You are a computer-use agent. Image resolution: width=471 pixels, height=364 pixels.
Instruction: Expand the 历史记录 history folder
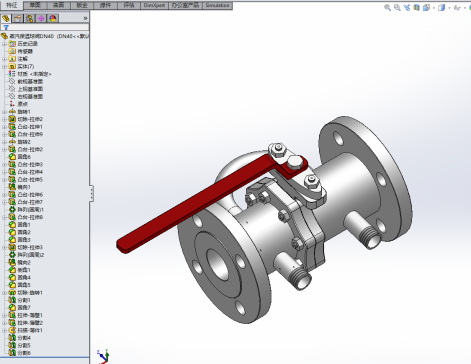pyautogui.click(x=4, y=44)
